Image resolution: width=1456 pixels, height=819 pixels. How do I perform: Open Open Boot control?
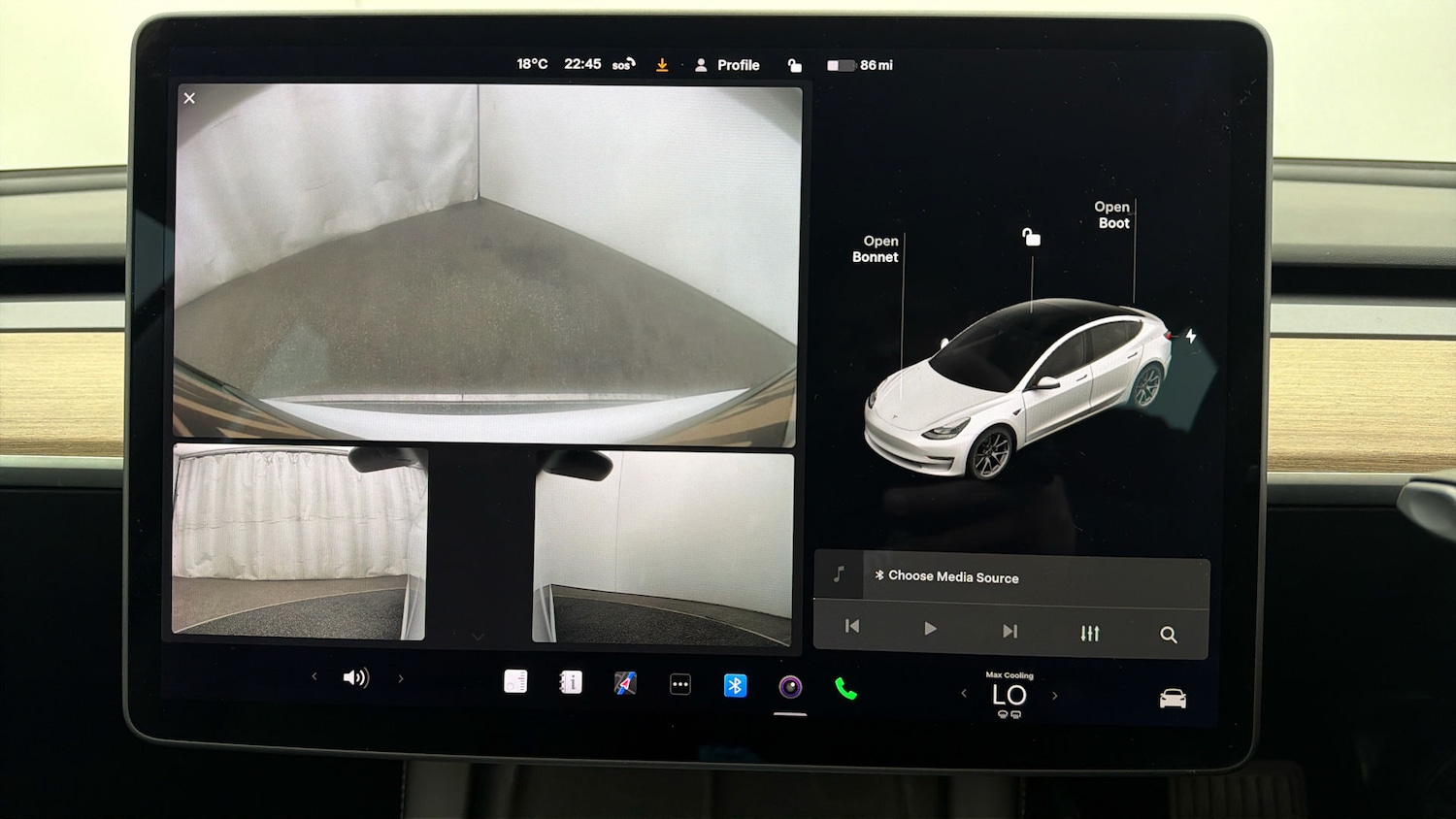pos(1112,215)
